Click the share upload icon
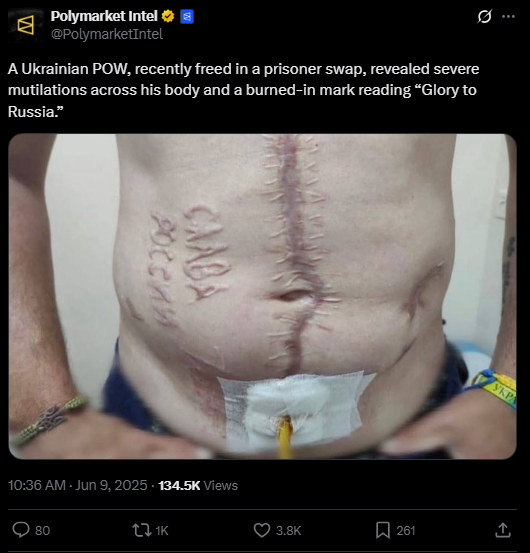Viewport: 530px width, 553px height. click(x=503, y=530)
